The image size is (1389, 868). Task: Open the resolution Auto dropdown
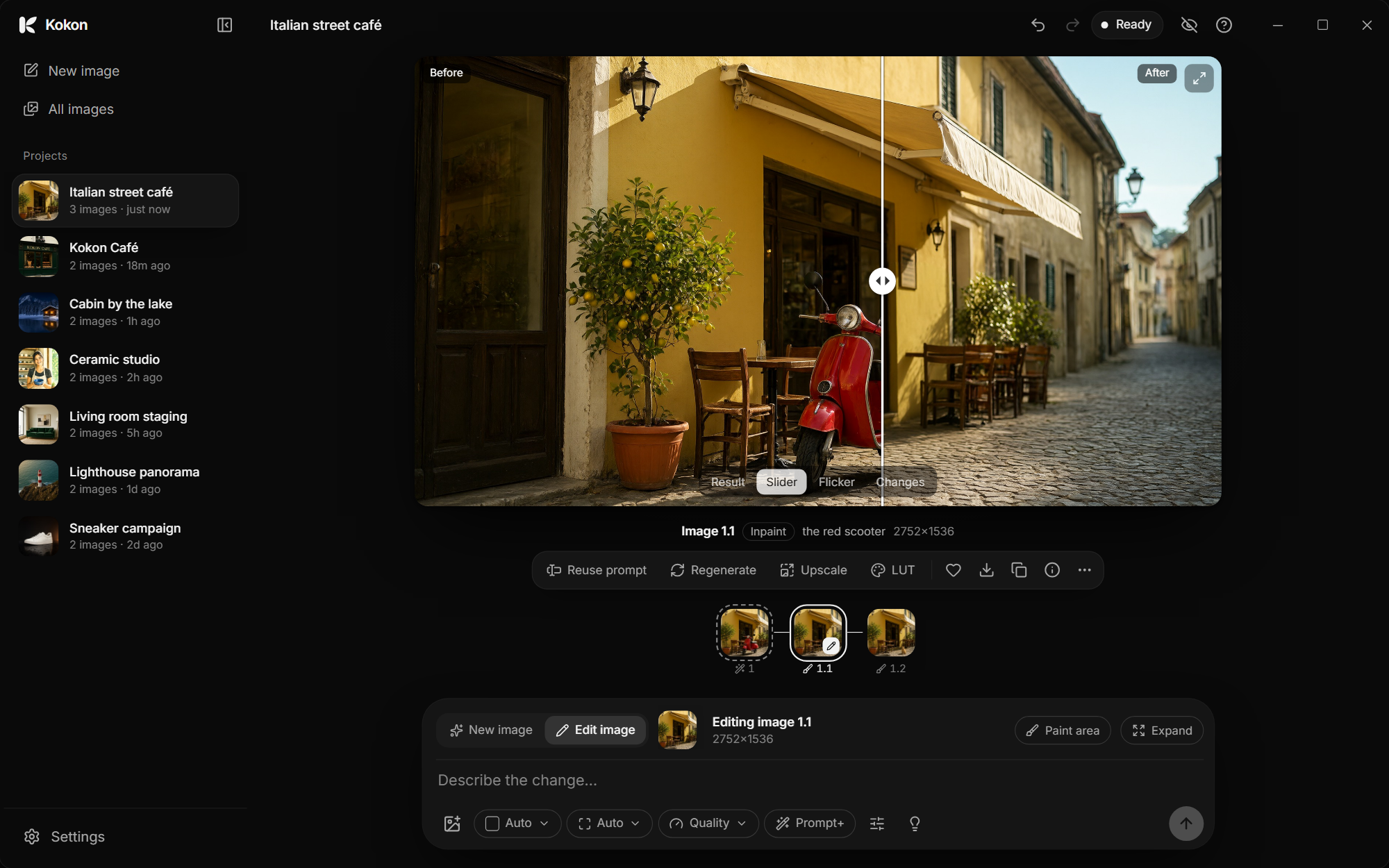(x=609, y=824)
